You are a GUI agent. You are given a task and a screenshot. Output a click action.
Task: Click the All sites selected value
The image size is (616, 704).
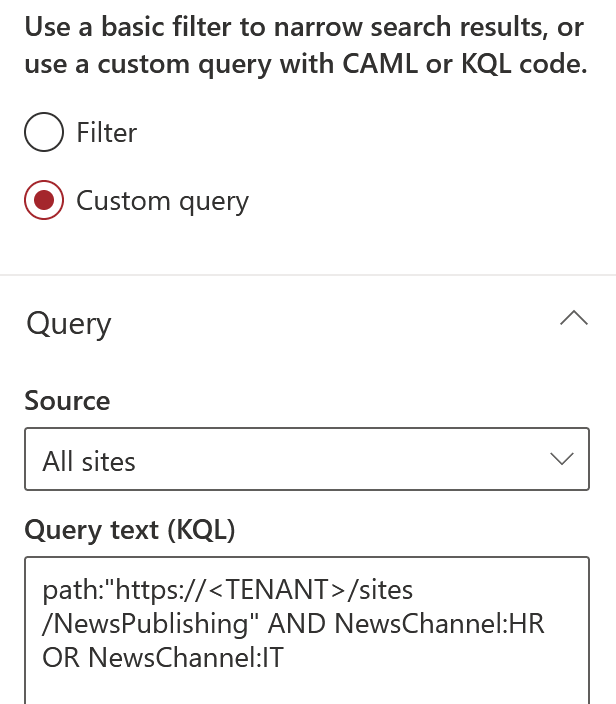[89, 462]
